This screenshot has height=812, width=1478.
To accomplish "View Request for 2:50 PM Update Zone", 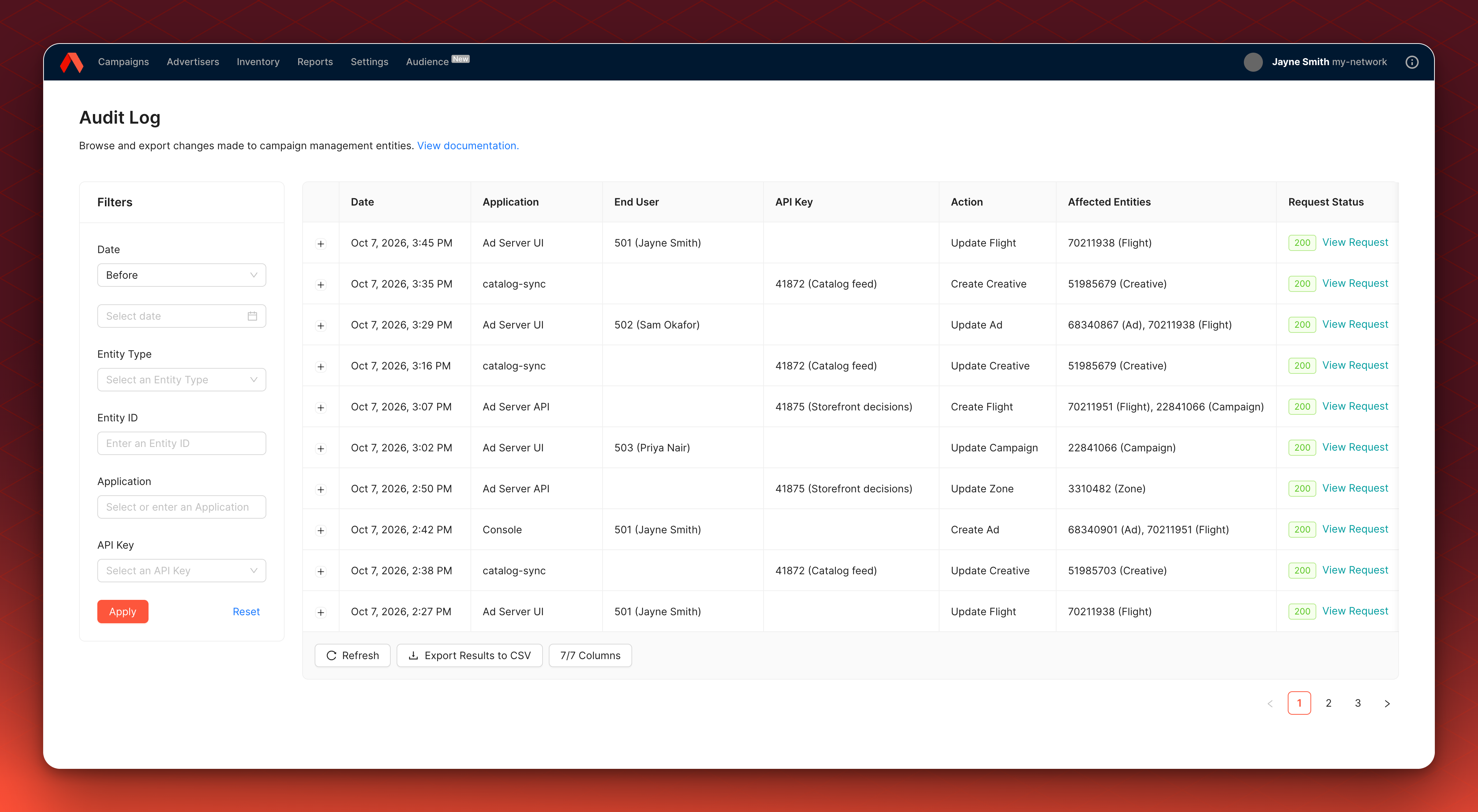I will coord(1355,488).
